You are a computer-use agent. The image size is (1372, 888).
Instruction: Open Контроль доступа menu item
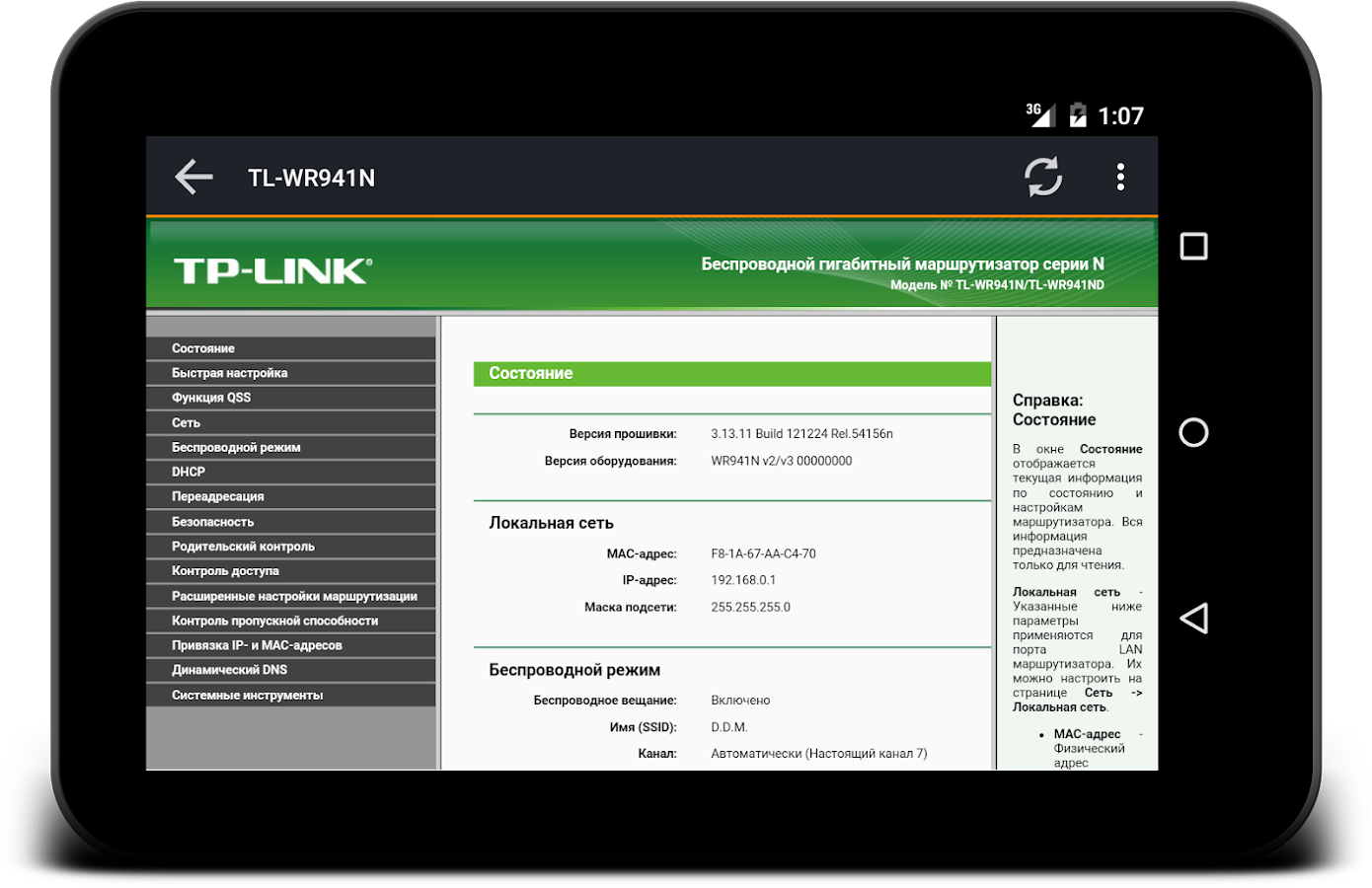(290, 571)
